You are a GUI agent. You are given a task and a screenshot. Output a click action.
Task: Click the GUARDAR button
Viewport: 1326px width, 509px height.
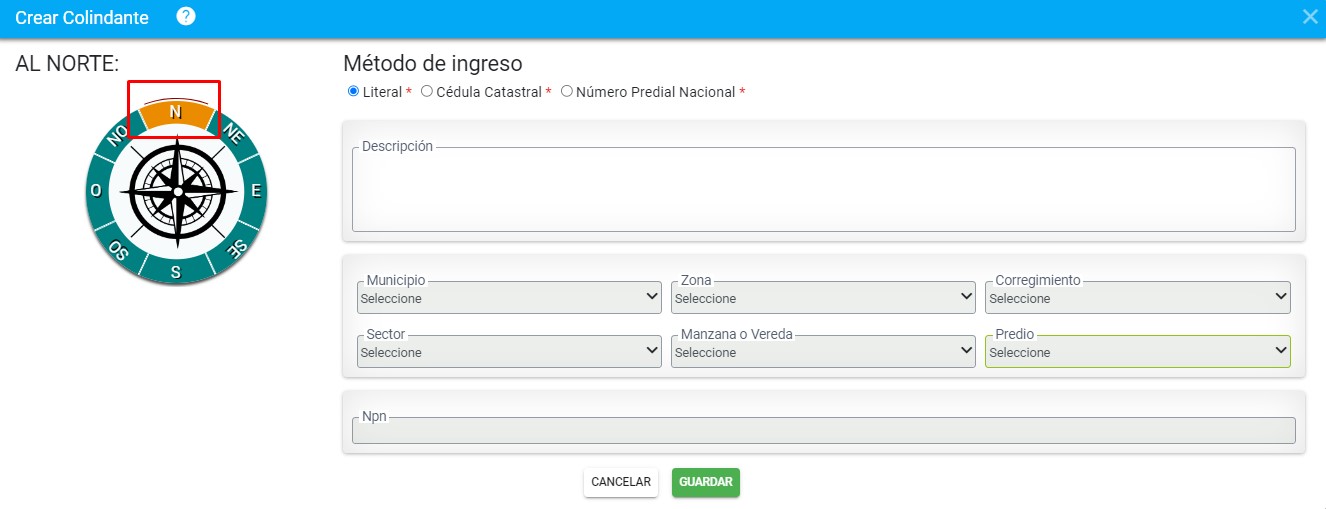click(x=706, y=482)
